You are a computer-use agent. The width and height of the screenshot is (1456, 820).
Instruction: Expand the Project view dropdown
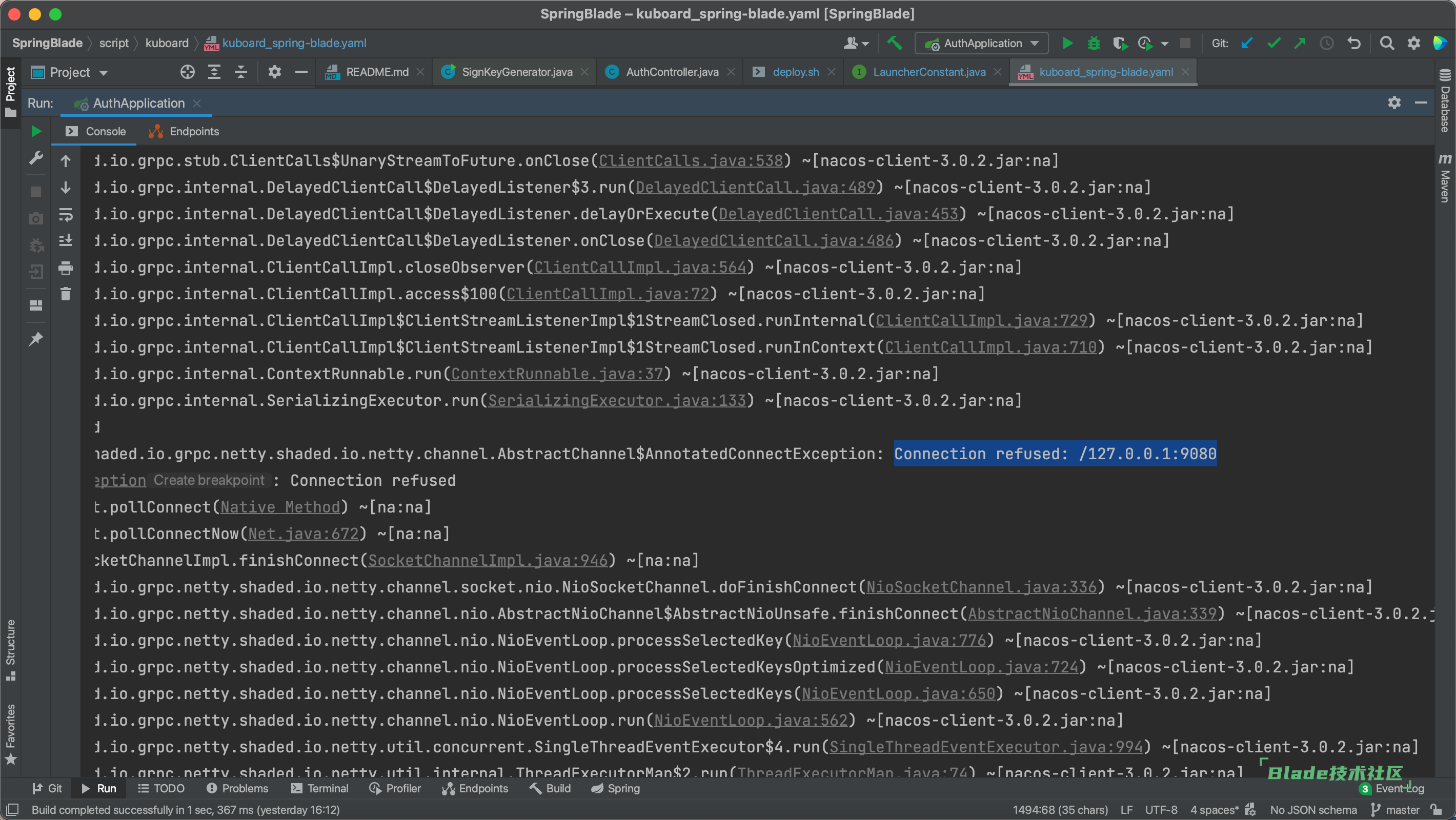click(104, 72)
